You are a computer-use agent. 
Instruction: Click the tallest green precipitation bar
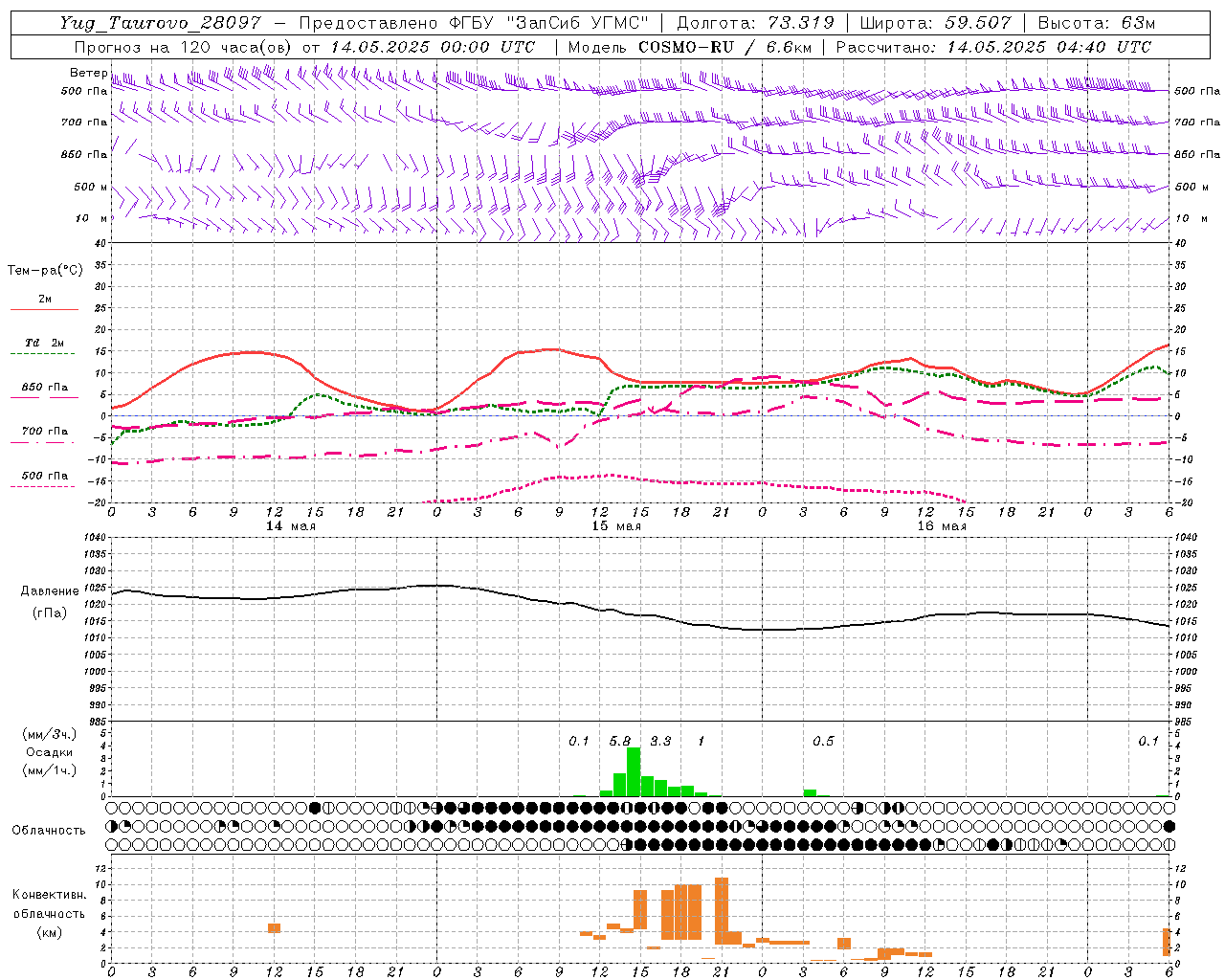(x=634, y=772)
